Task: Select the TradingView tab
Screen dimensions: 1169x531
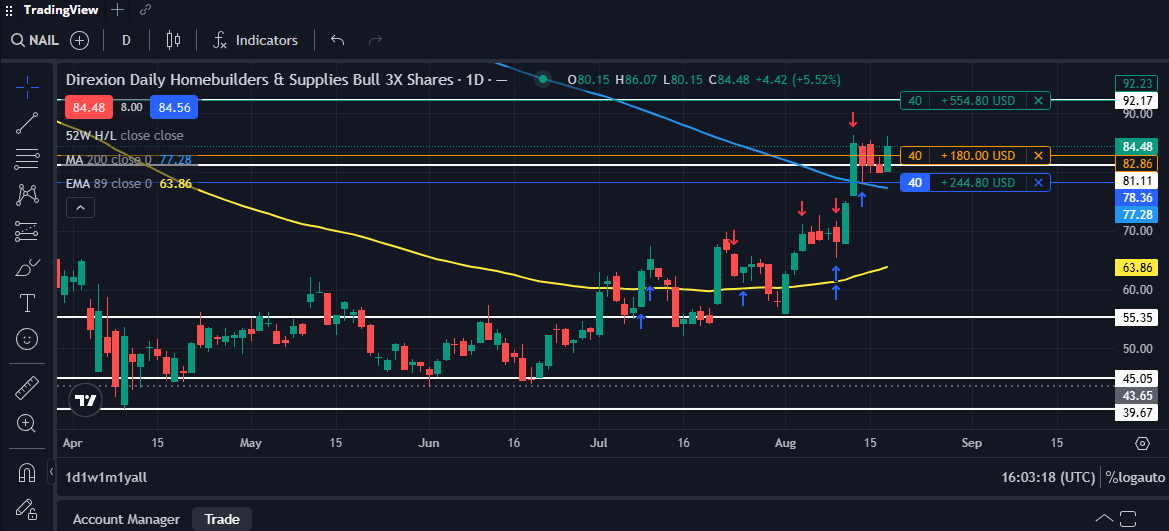Action: (x=60, y=10)
